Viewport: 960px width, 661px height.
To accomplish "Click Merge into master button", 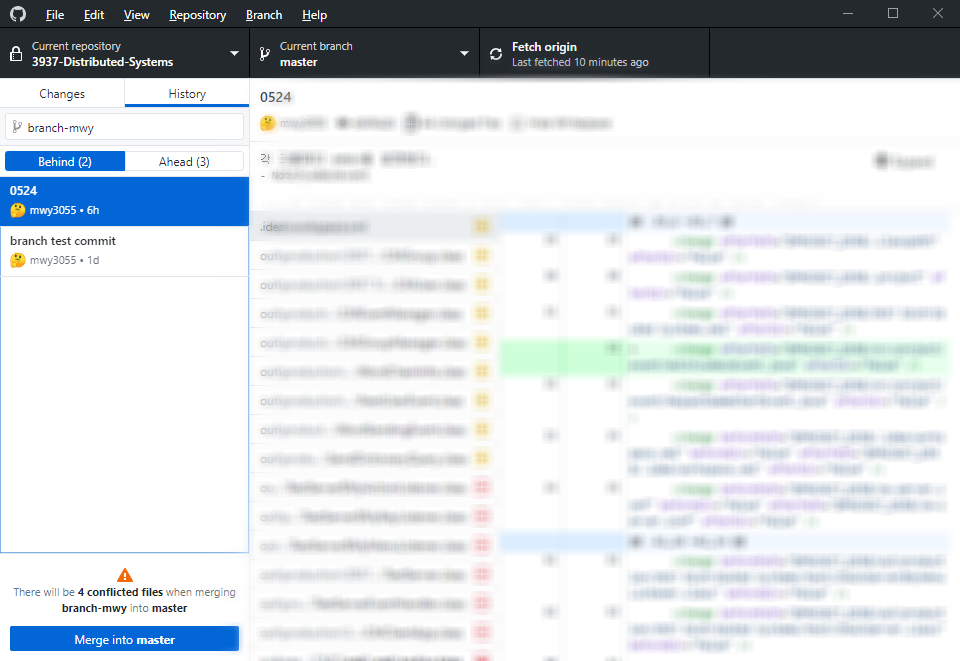I will [x=124, y=640].
